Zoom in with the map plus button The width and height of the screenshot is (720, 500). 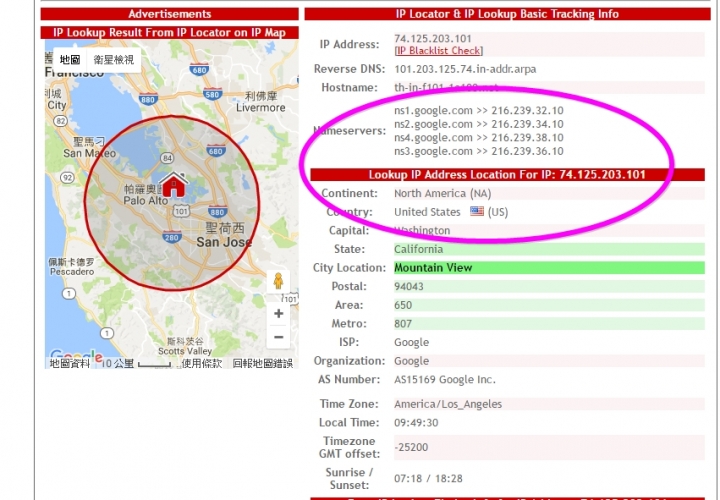(x=278, y=314)
